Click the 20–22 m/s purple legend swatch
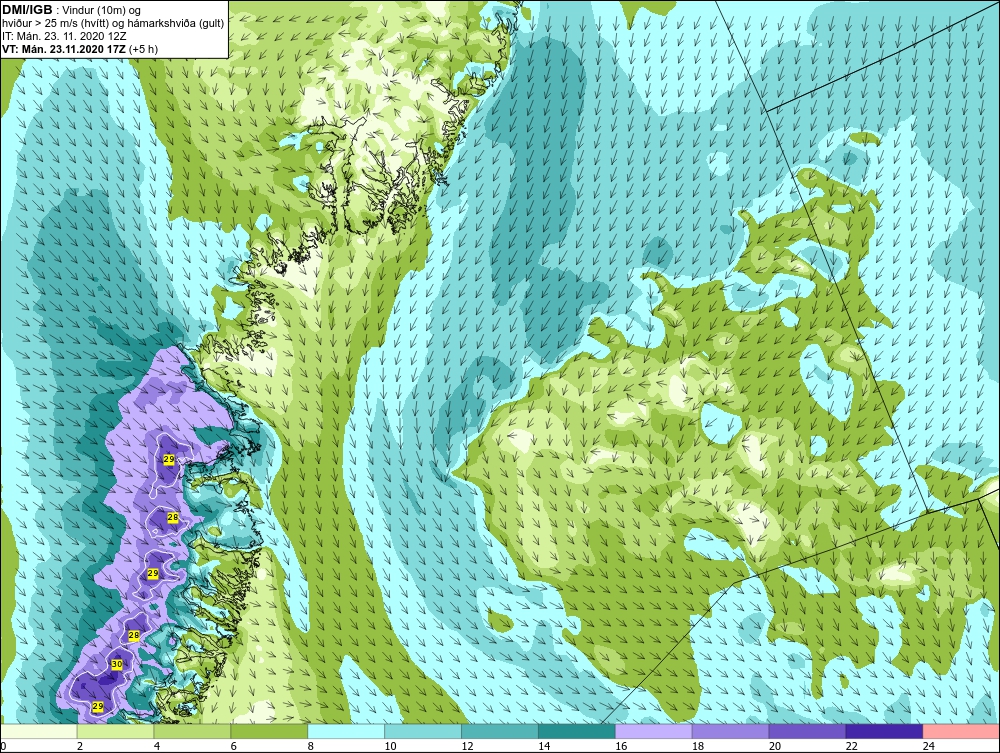 (807, 731)
